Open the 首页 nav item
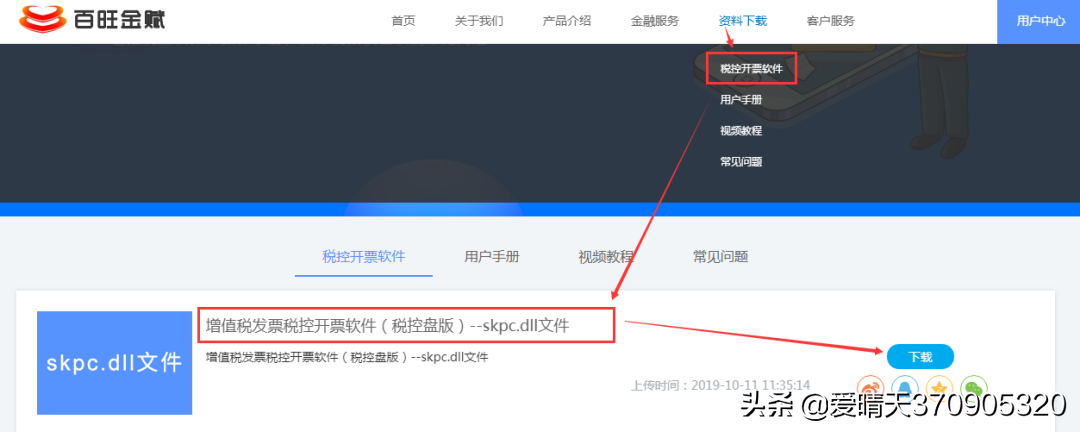This screenshot has width=1080, height=432. (404, 21)
